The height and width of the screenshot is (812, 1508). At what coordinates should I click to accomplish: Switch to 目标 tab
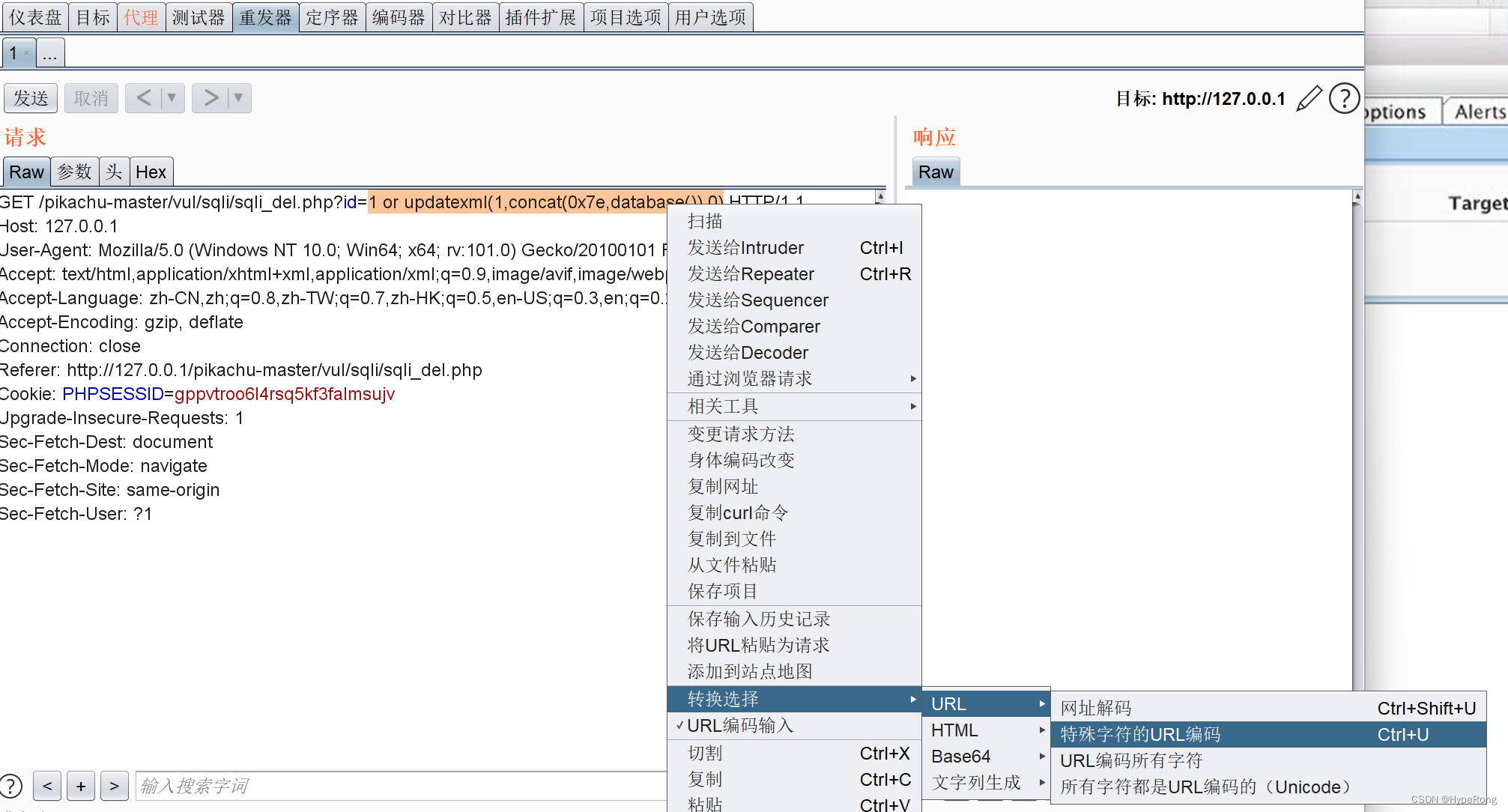coord(93,17)
